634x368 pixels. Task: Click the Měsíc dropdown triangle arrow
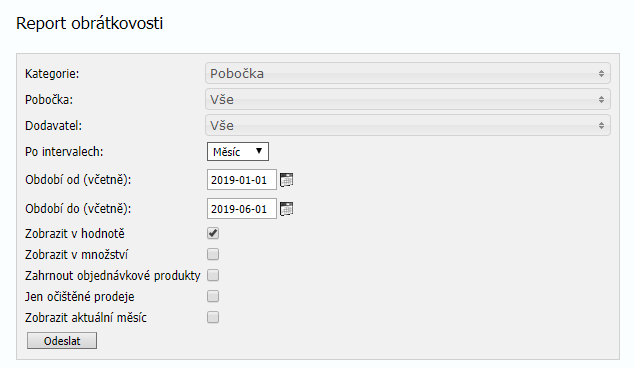tap(259, 151)
